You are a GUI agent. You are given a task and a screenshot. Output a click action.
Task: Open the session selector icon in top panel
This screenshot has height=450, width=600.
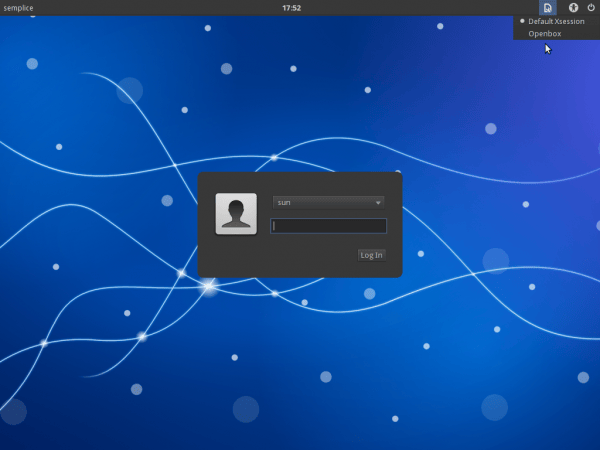tap(547, 8)
